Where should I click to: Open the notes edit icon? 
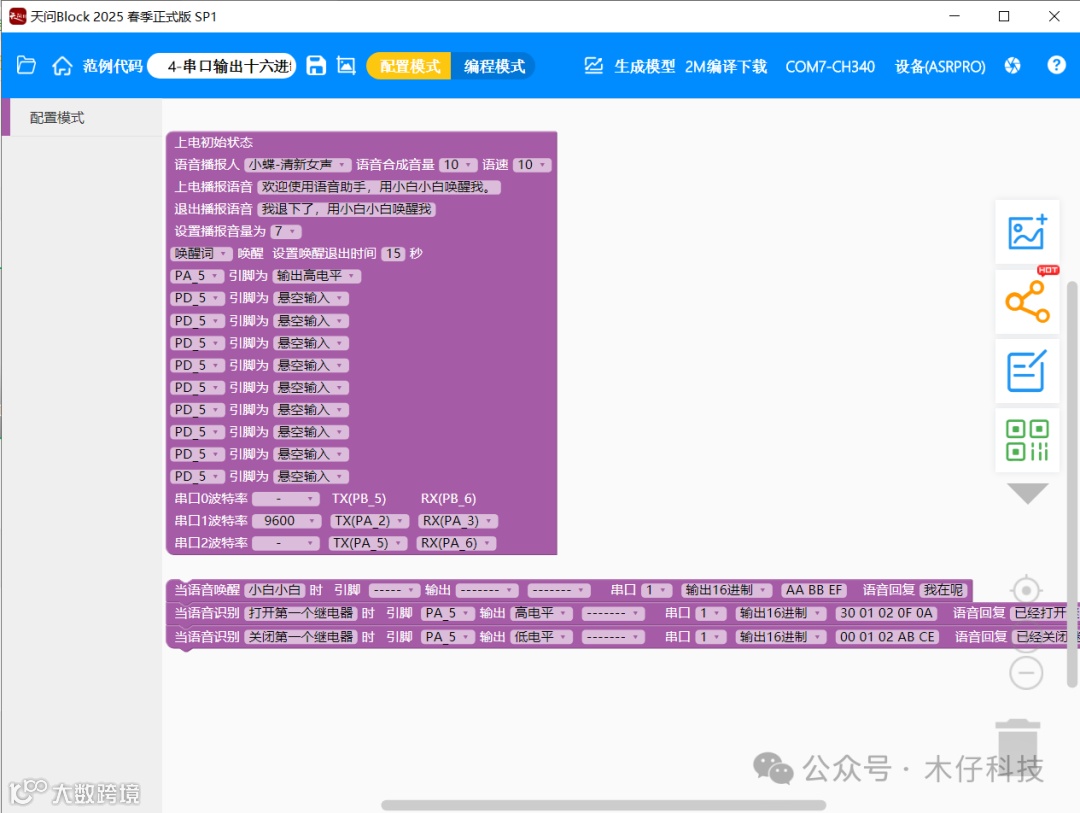pos(1026,371)
